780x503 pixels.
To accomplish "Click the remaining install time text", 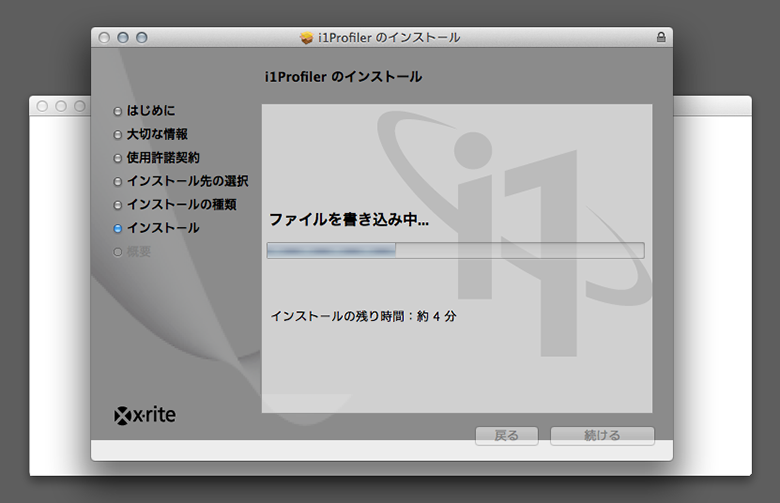I will (x=363, y=316).
